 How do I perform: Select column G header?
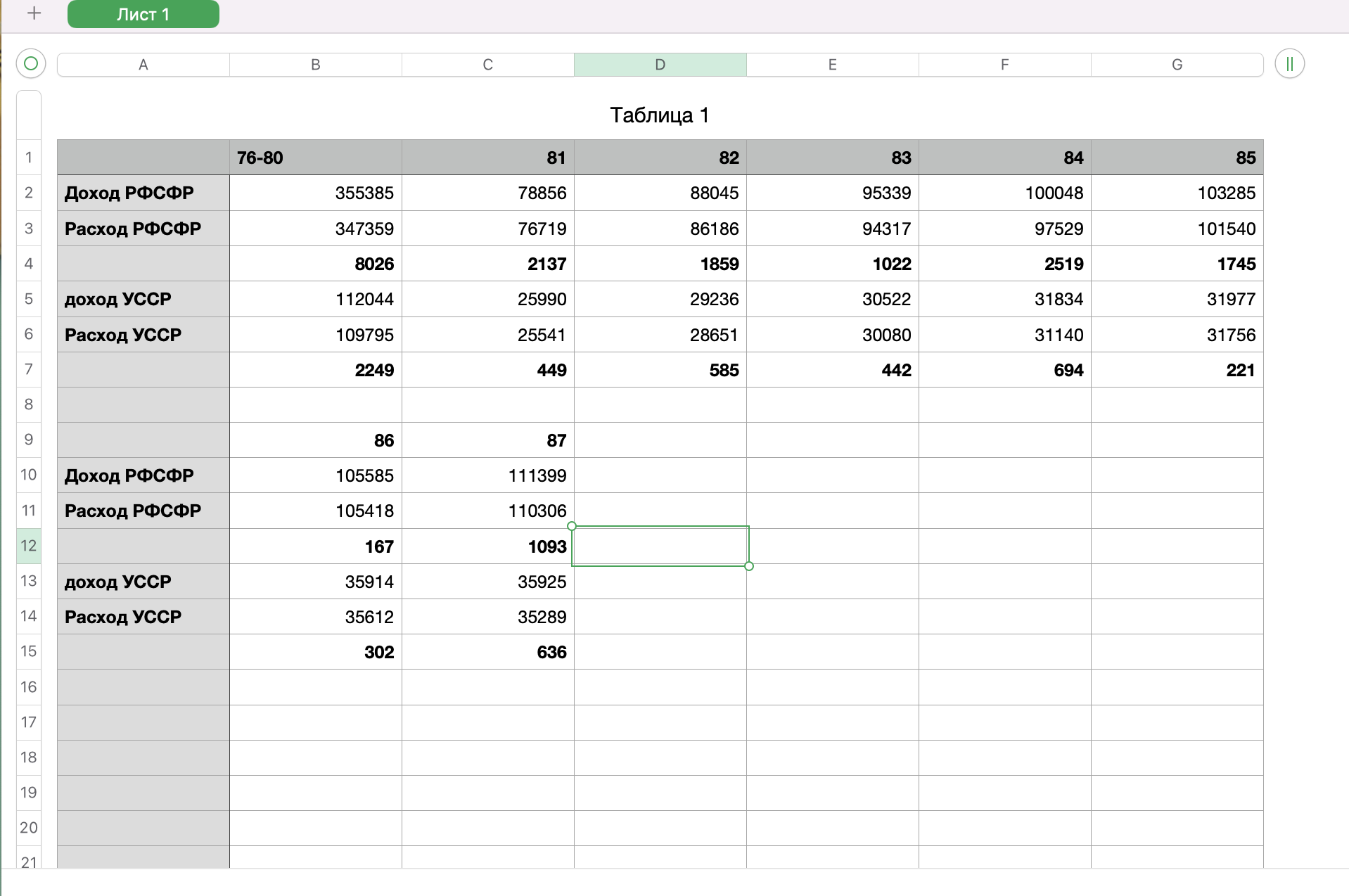[1177, 65]
